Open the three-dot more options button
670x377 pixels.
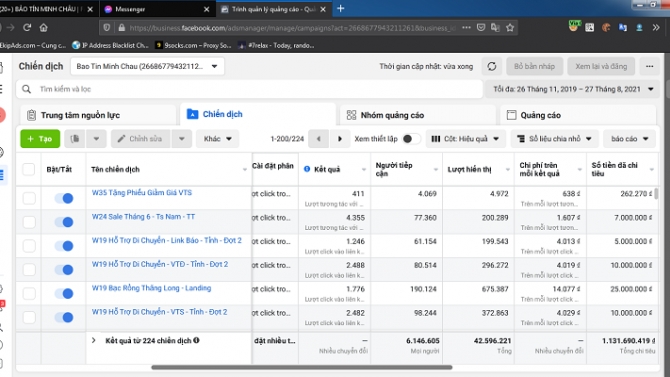649,66
